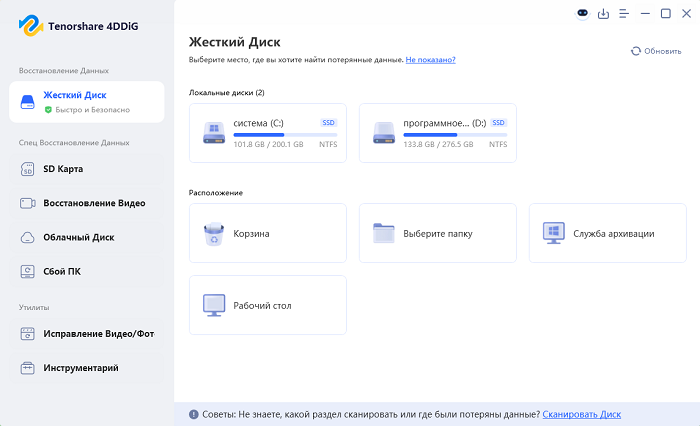Click the Выберите папку folder icon
The width and height of the screenshot is (700, 426).
(x=384, y=233)
